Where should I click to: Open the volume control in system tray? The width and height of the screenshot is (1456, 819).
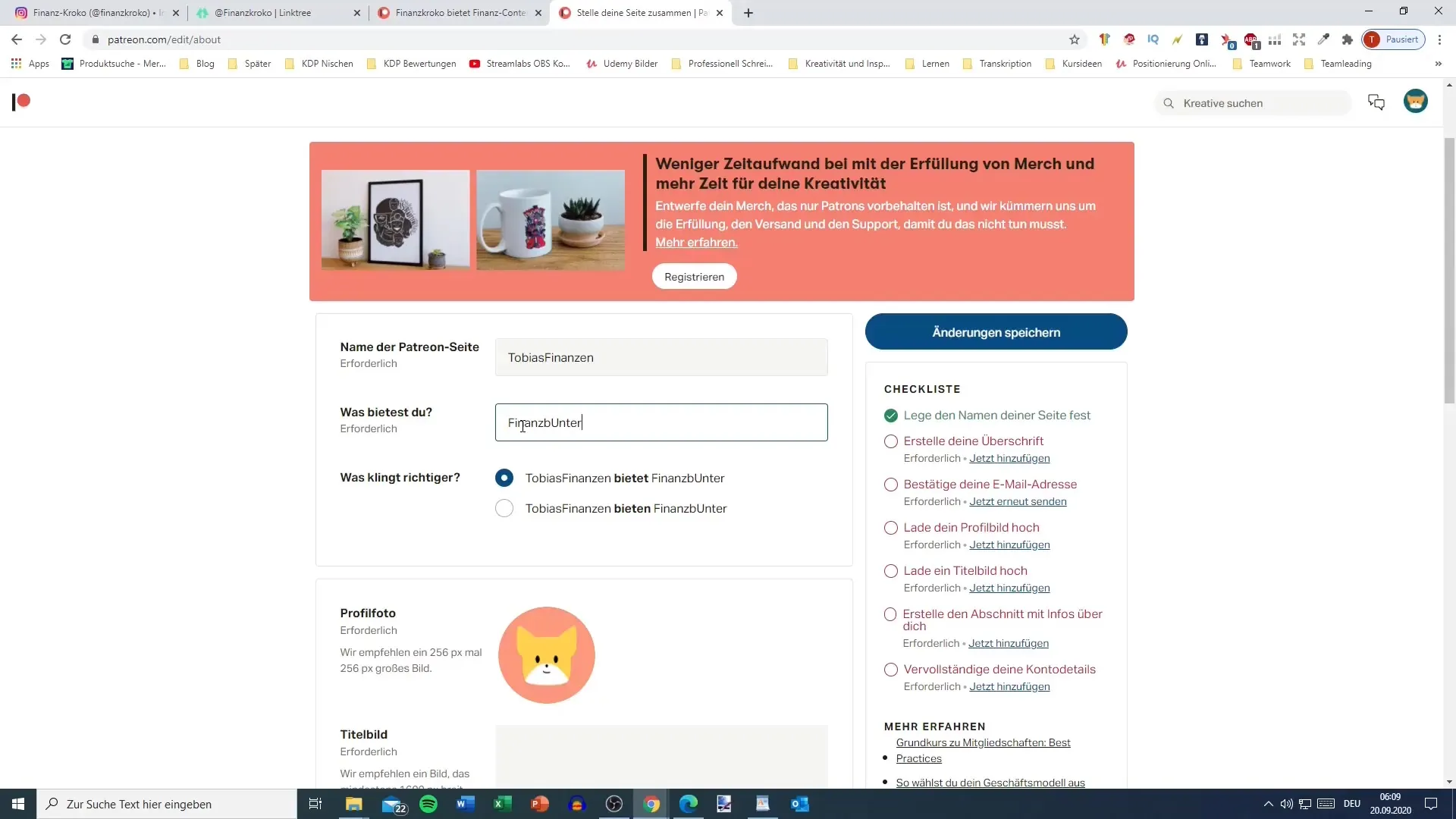(1286, 804)
